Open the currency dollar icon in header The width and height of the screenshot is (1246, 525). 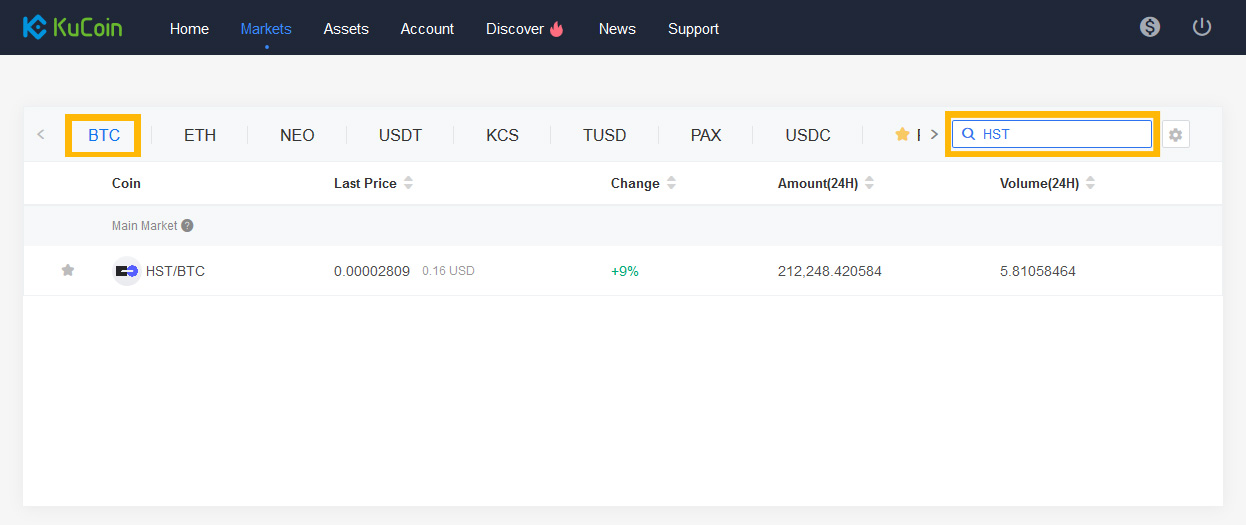(1150, 27)
